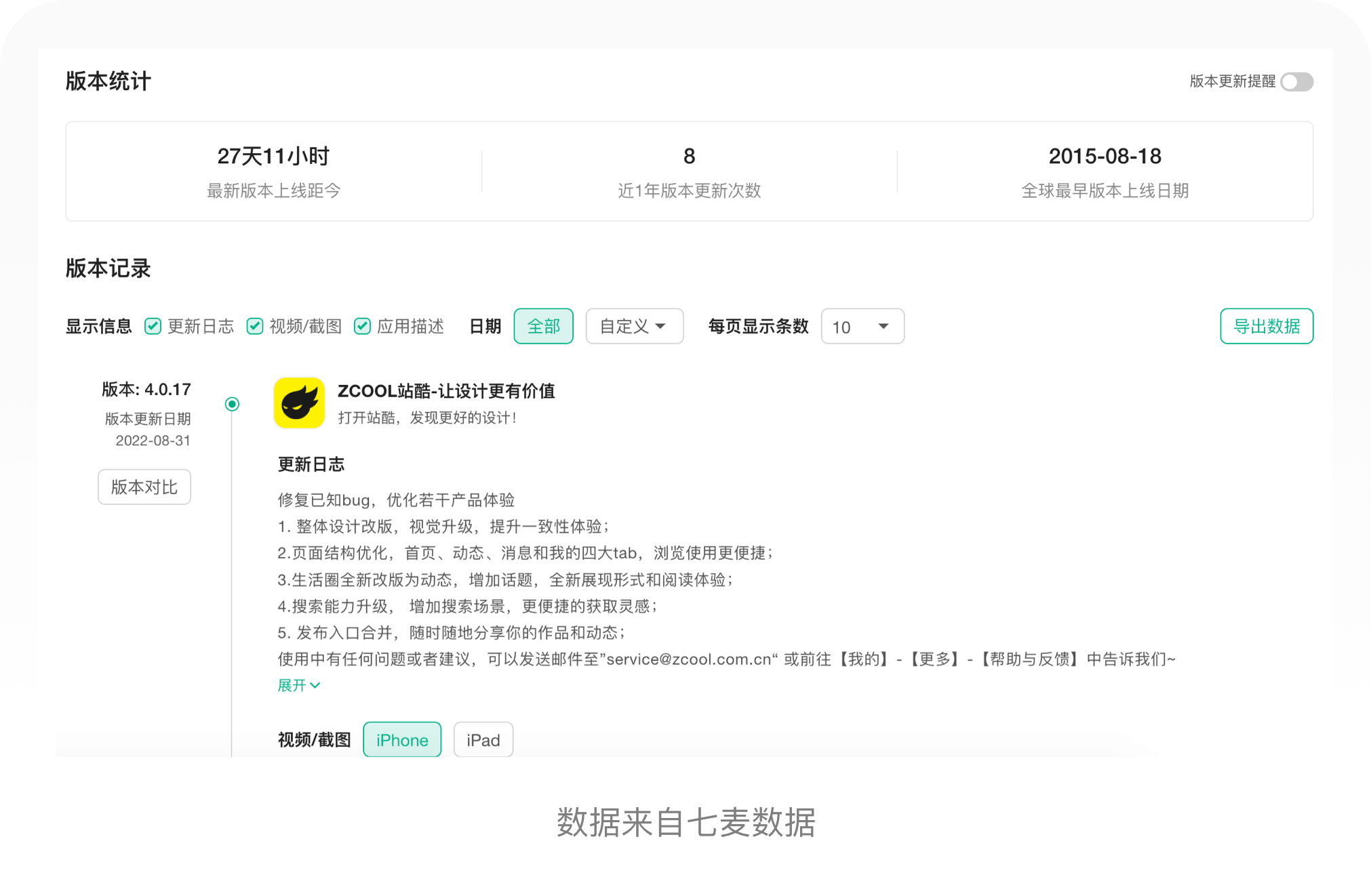Click the 2015-08-18 earliest release date
The image size is (1371, 896).
(1105, 157)
